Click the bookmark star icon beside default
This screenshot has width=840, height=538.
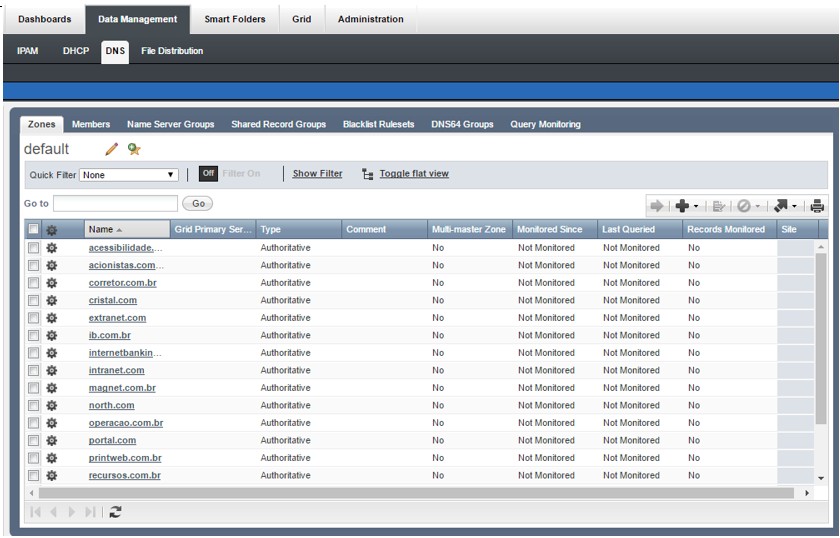(134, 149)
